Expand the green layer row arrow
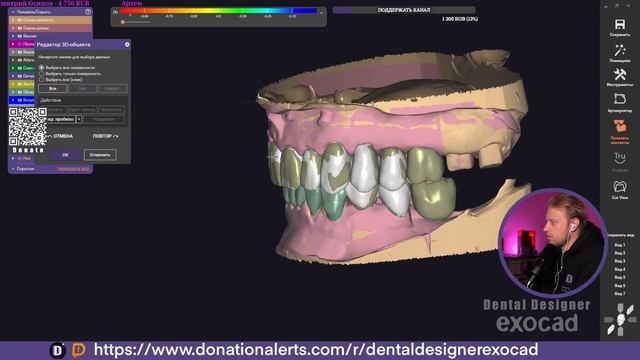 pyautogui.click(x=13, y=68)
